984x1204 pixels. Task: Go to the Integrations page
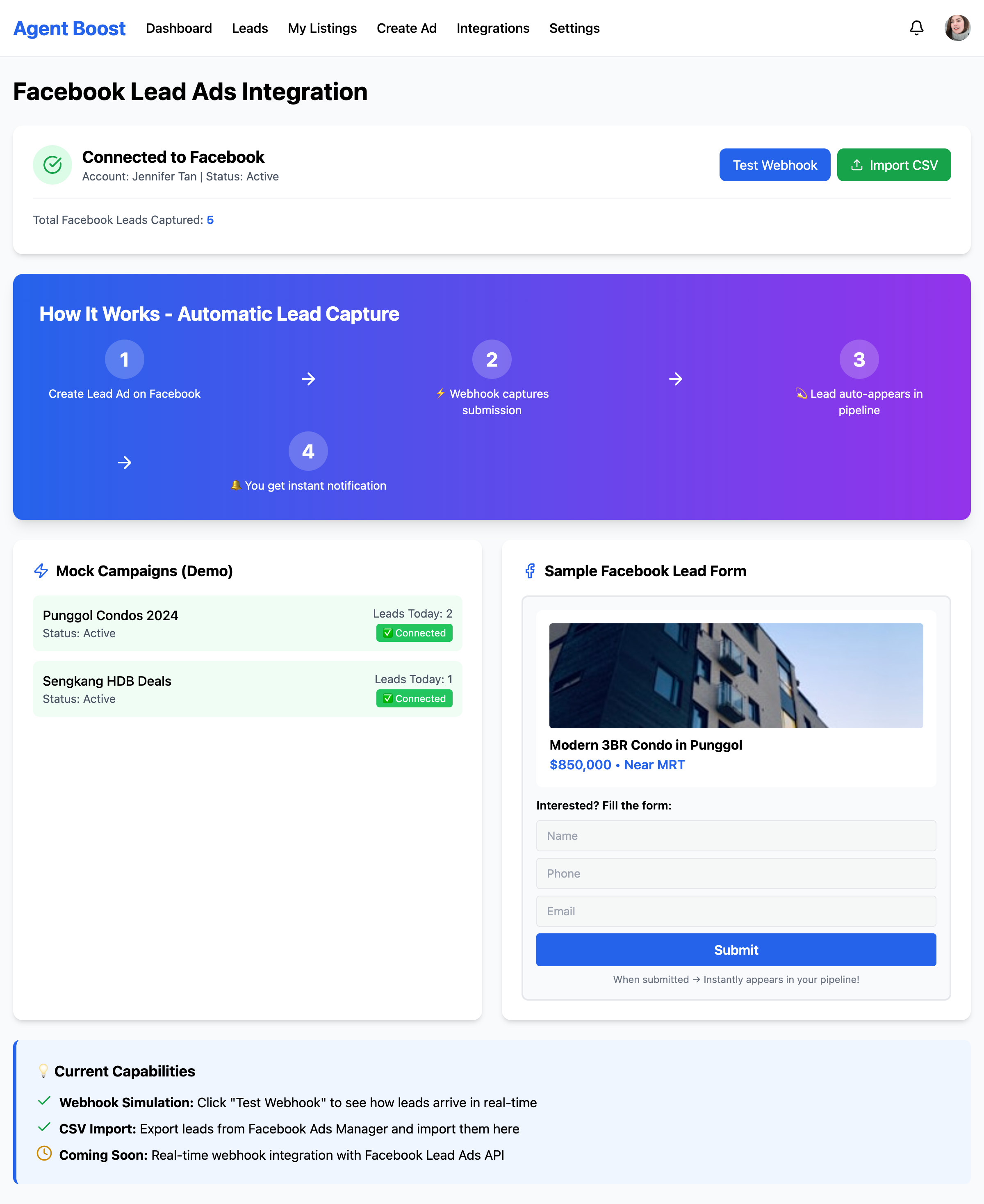point(492,28)
